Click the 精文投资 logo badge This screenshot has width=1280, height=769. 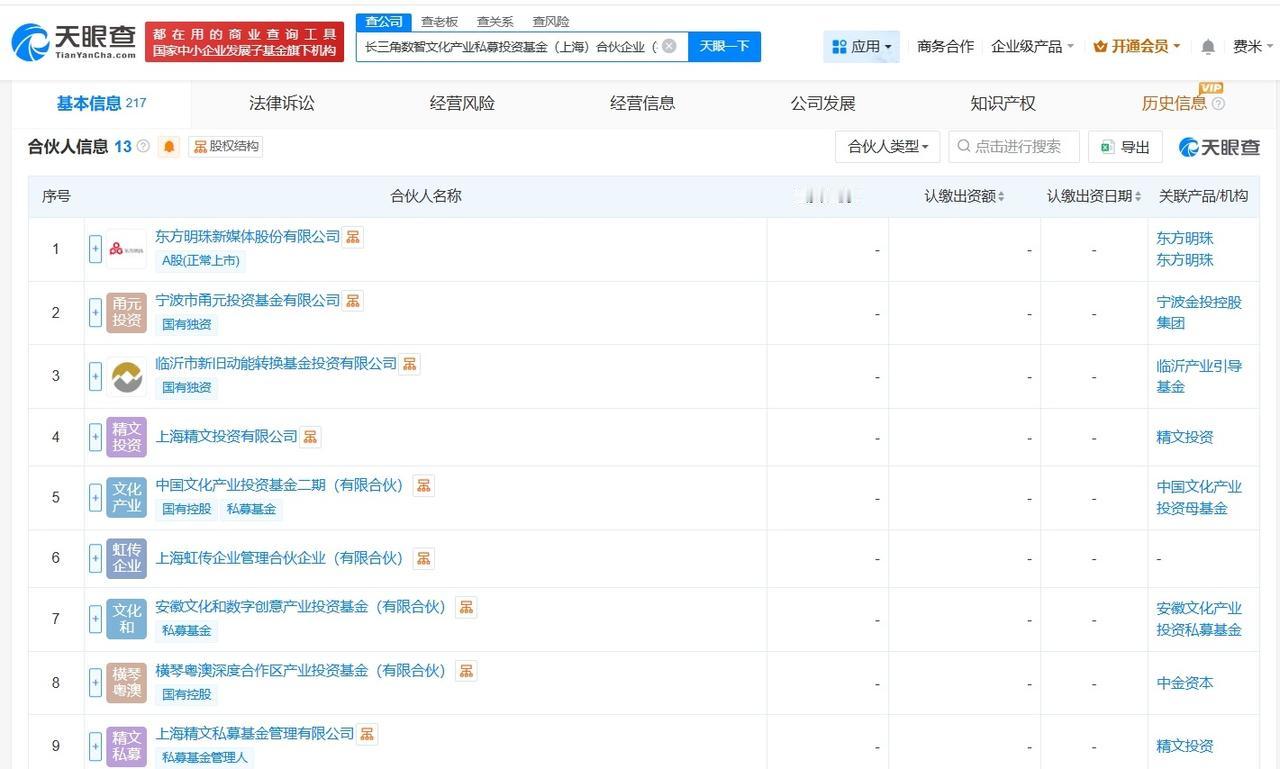127,437
